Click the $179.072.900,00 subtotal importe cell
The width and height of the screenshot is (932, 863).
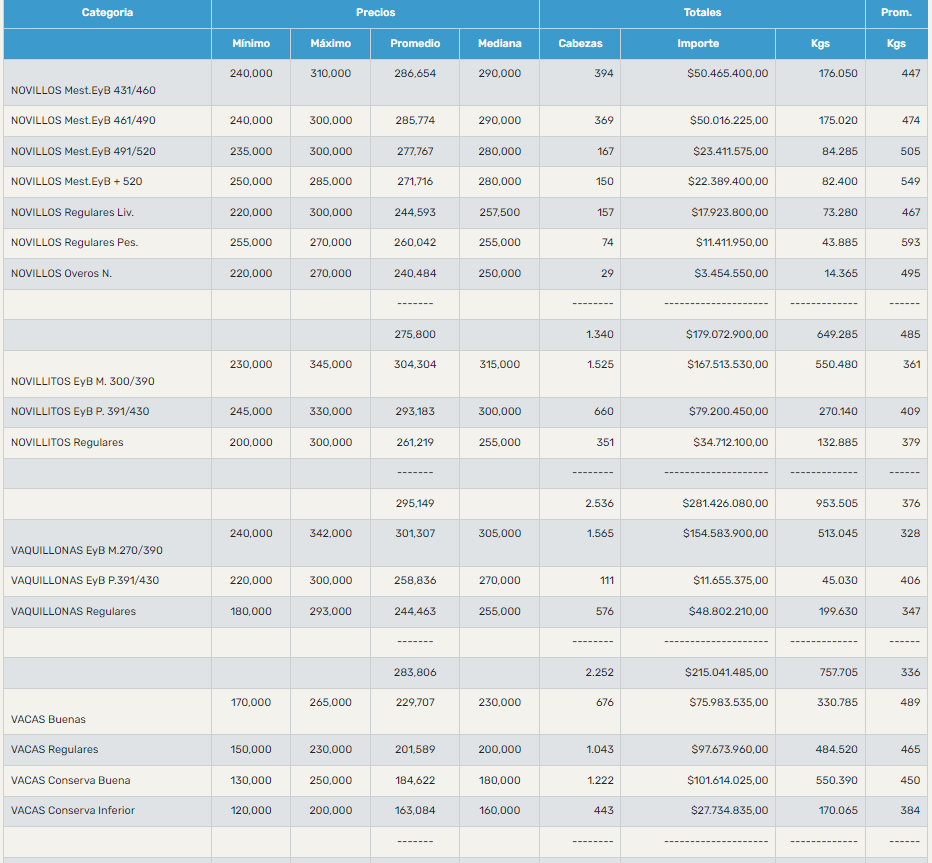click(726, 334)
